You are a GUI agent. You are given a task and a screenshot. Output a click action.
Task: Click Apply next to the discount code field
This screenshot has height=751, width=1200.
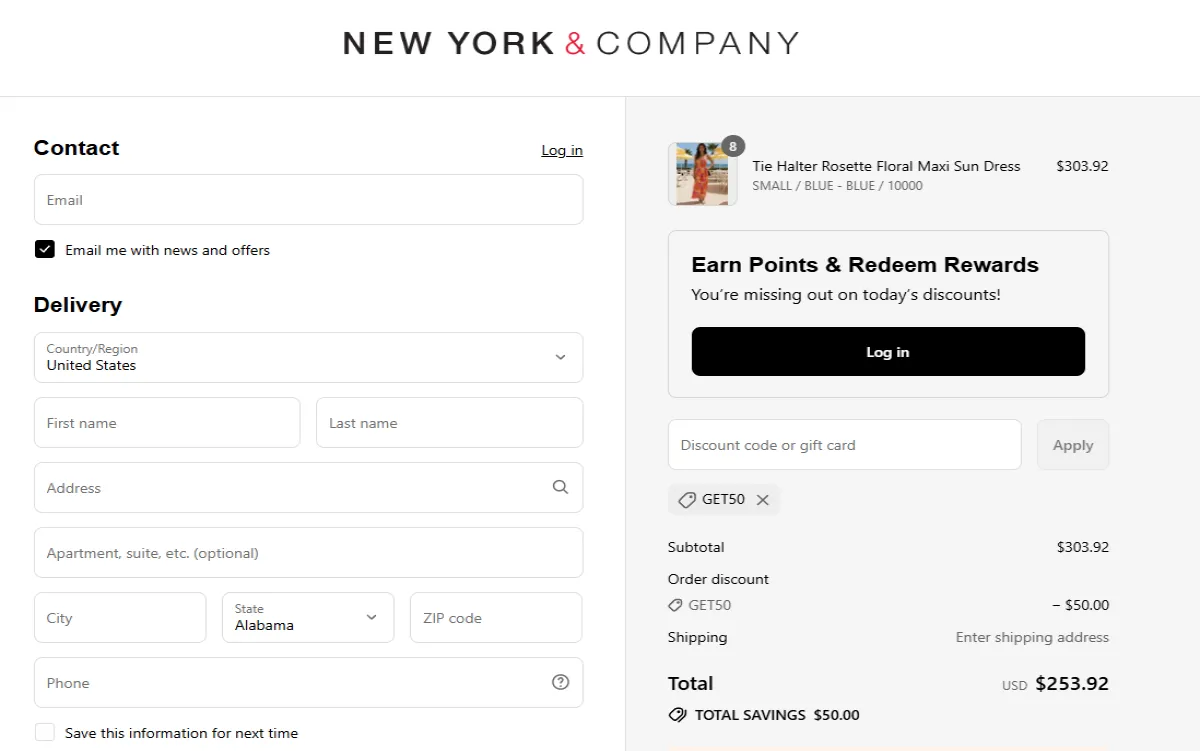pyautogui.click(x=1072, y=444)
